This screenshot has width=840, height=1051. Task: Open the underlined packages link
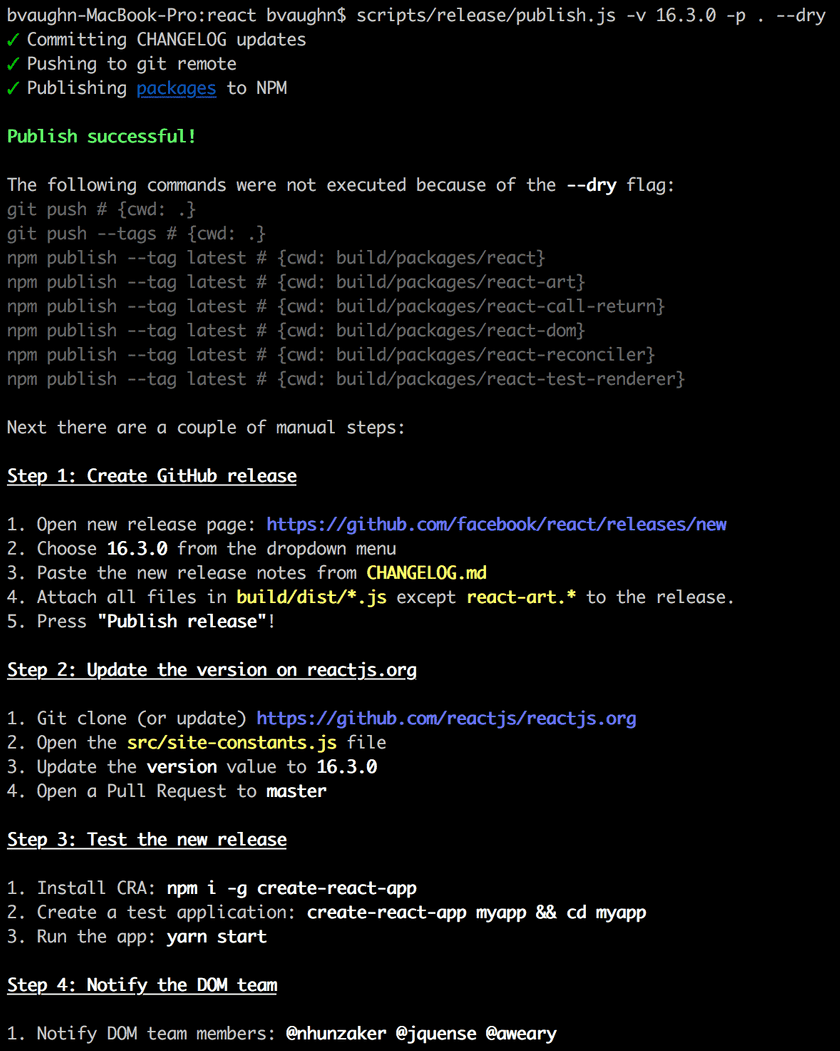pyautogui.click(x=176, y=88)
